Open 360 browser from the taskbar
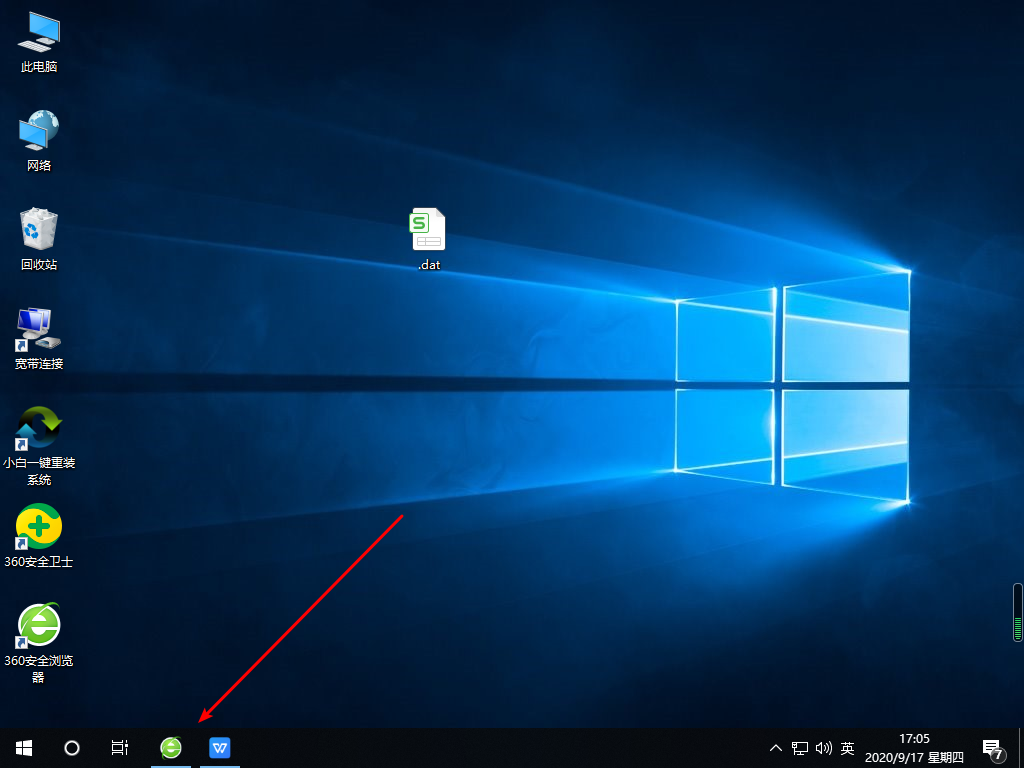The height and width of the screenshot is (768, 1024). pyautogui.click(x=170, y=747)
